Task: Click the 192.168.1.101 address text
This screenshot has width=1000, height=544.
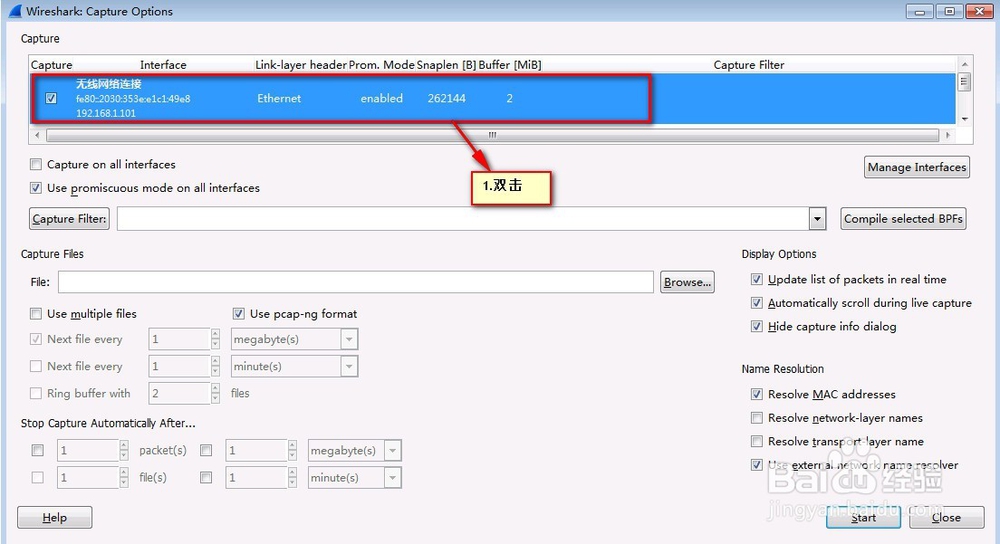Action: tap(106, 113)
